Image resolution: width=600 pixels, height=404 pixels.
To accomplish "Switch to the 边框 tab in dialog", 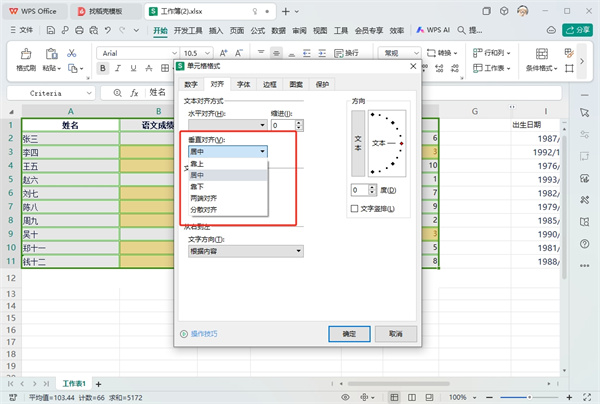I will (x=270, y=84).
